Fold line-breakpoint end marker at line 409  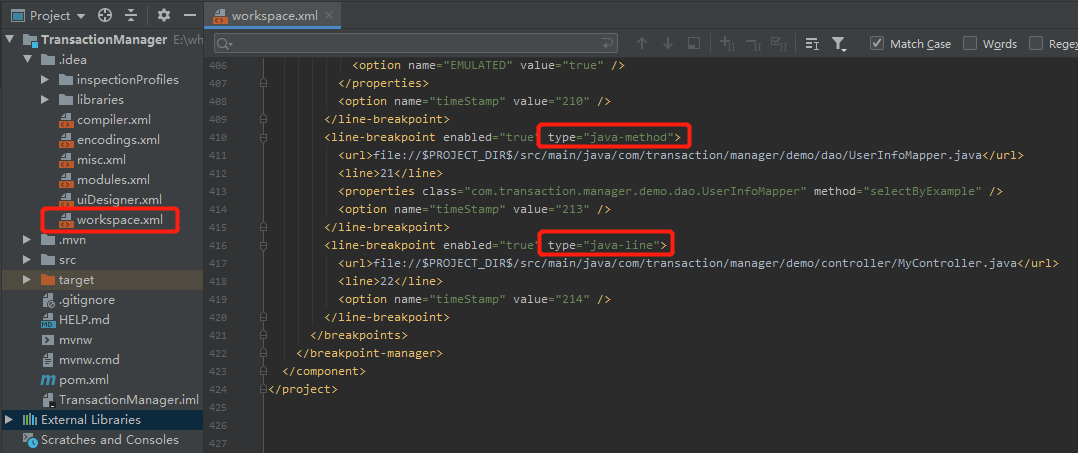coord(263,119)
